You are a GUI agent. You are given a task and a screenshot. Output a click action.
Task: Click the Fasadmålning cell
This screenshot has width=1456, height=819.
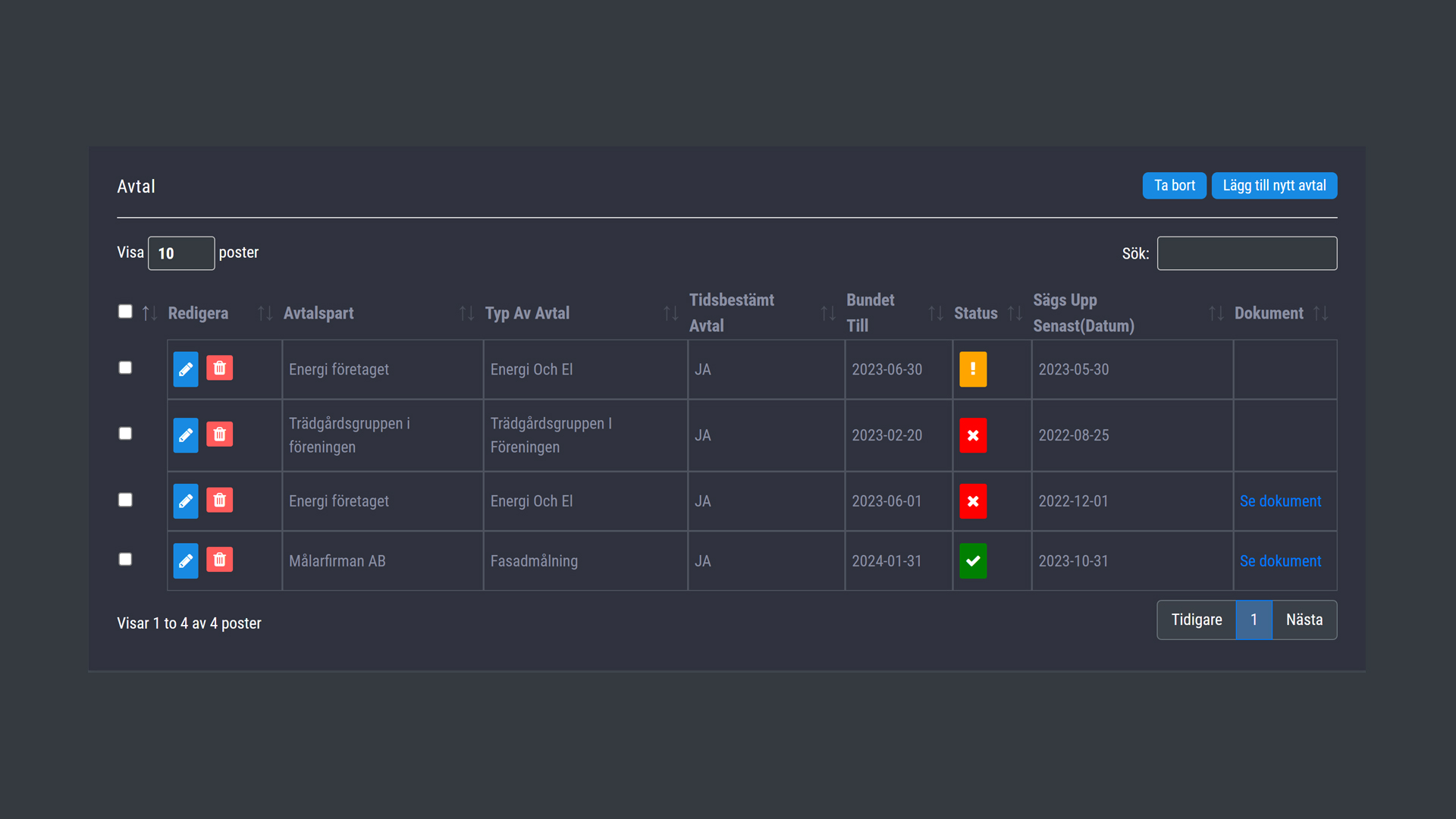tap(585, 561)
